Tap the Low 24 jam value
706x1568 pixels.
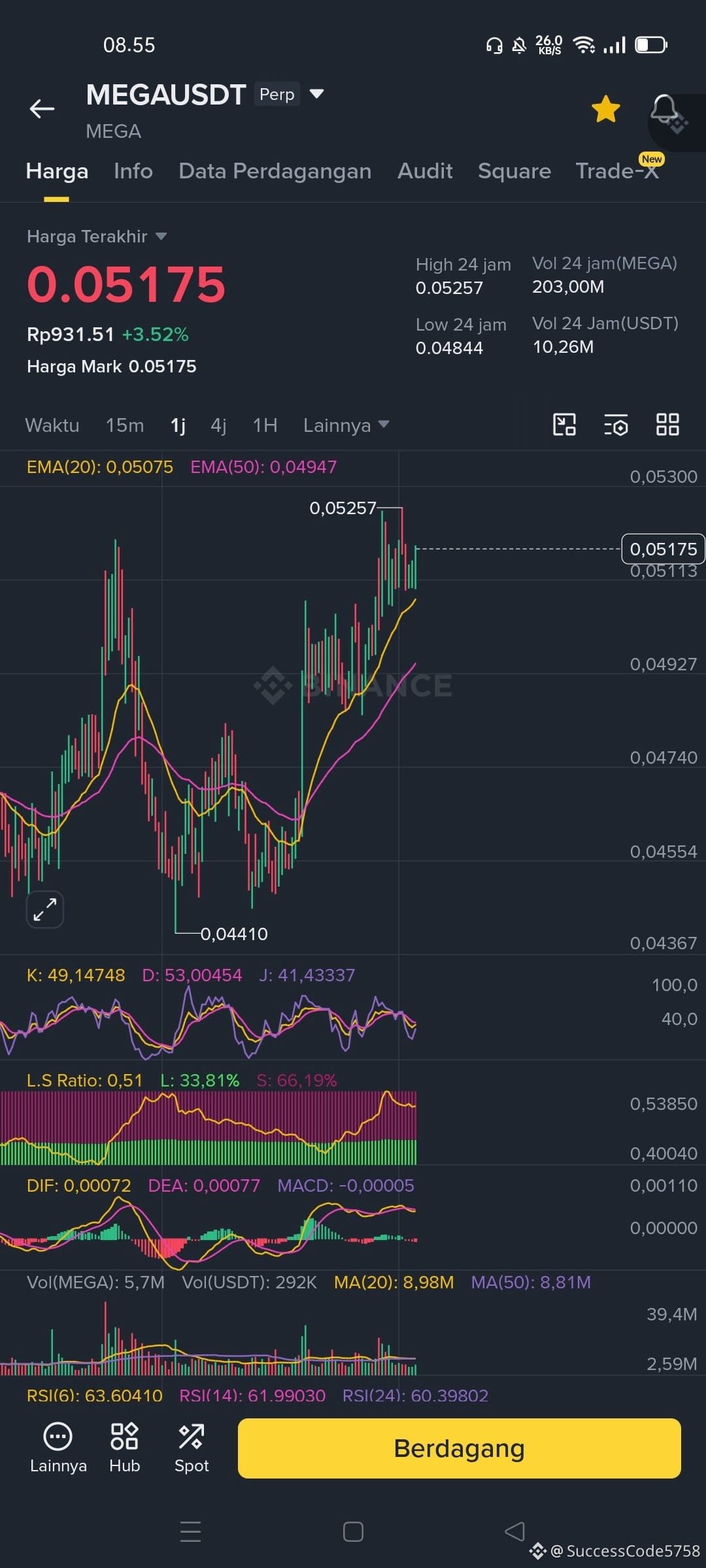449,348
